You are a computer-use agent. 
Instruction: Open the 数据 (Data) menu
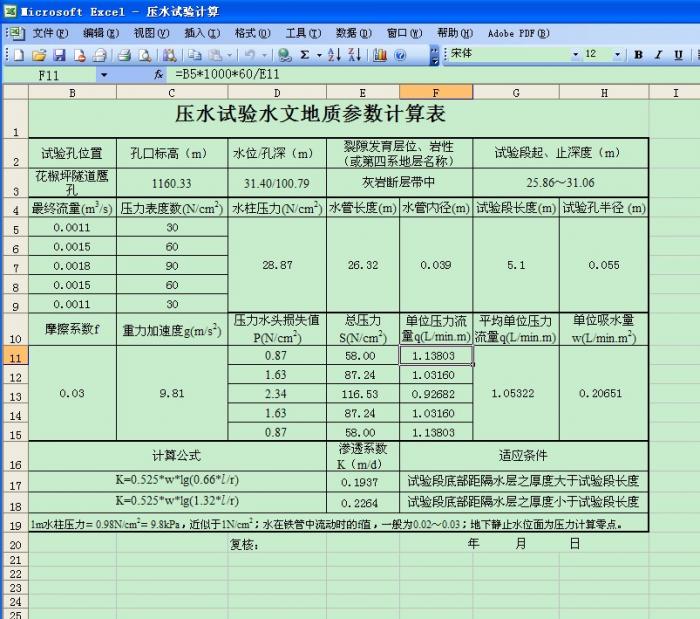347,33
